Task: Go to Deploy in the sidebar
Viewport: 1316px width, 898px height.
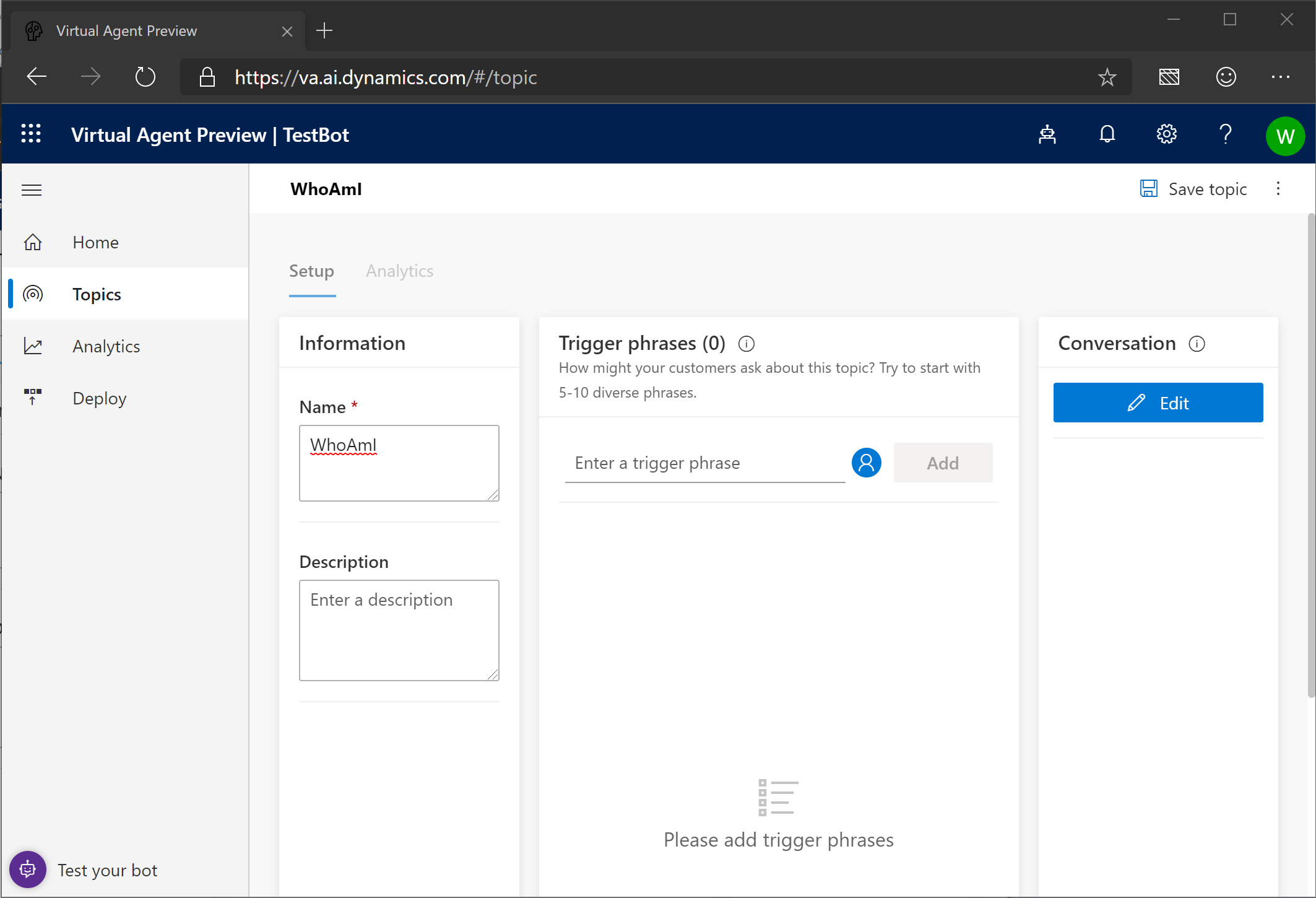Action: 99,398
